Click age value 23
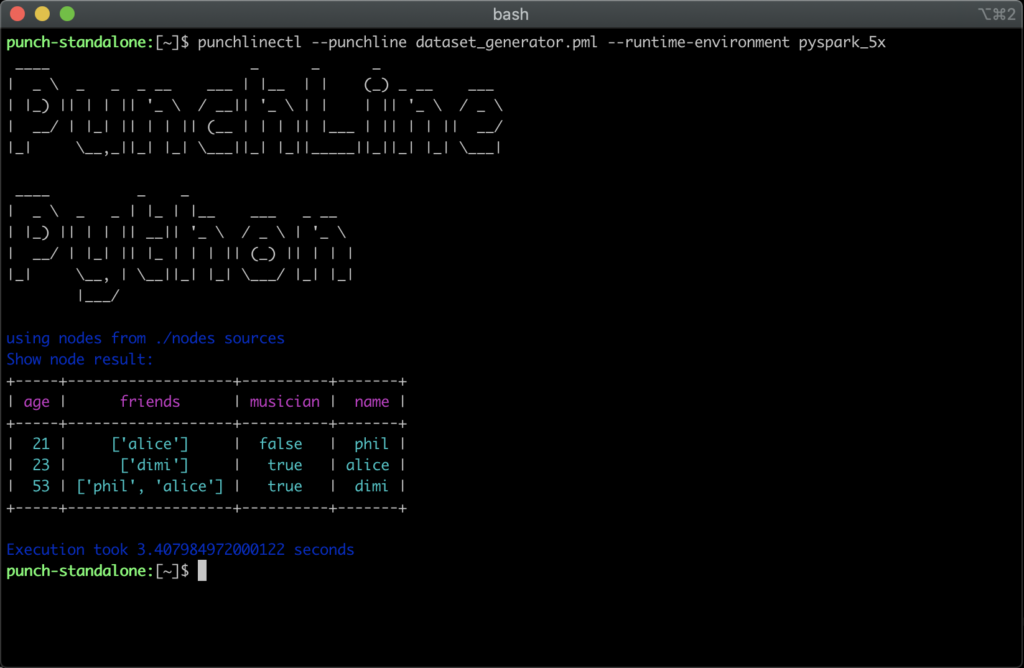1024x668 pixels. 41,465
